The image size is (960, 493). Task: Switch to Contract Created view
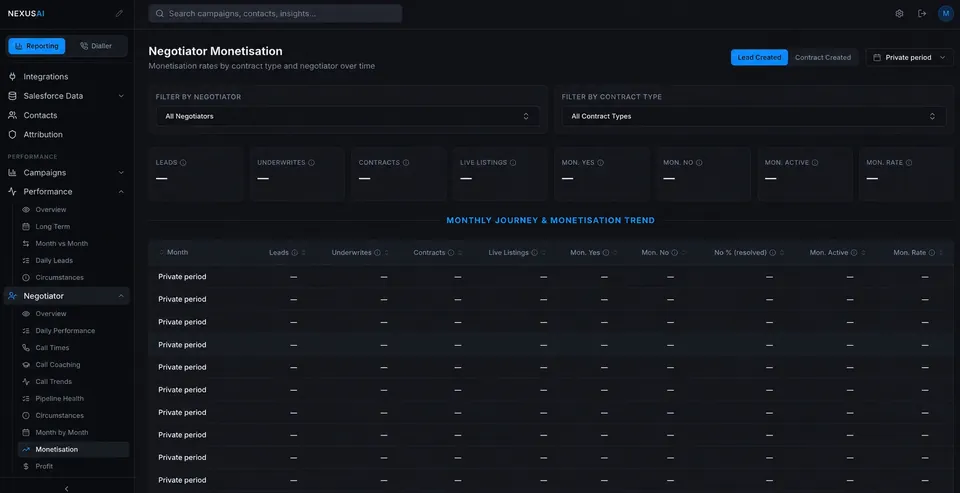(x=823, y=58)
